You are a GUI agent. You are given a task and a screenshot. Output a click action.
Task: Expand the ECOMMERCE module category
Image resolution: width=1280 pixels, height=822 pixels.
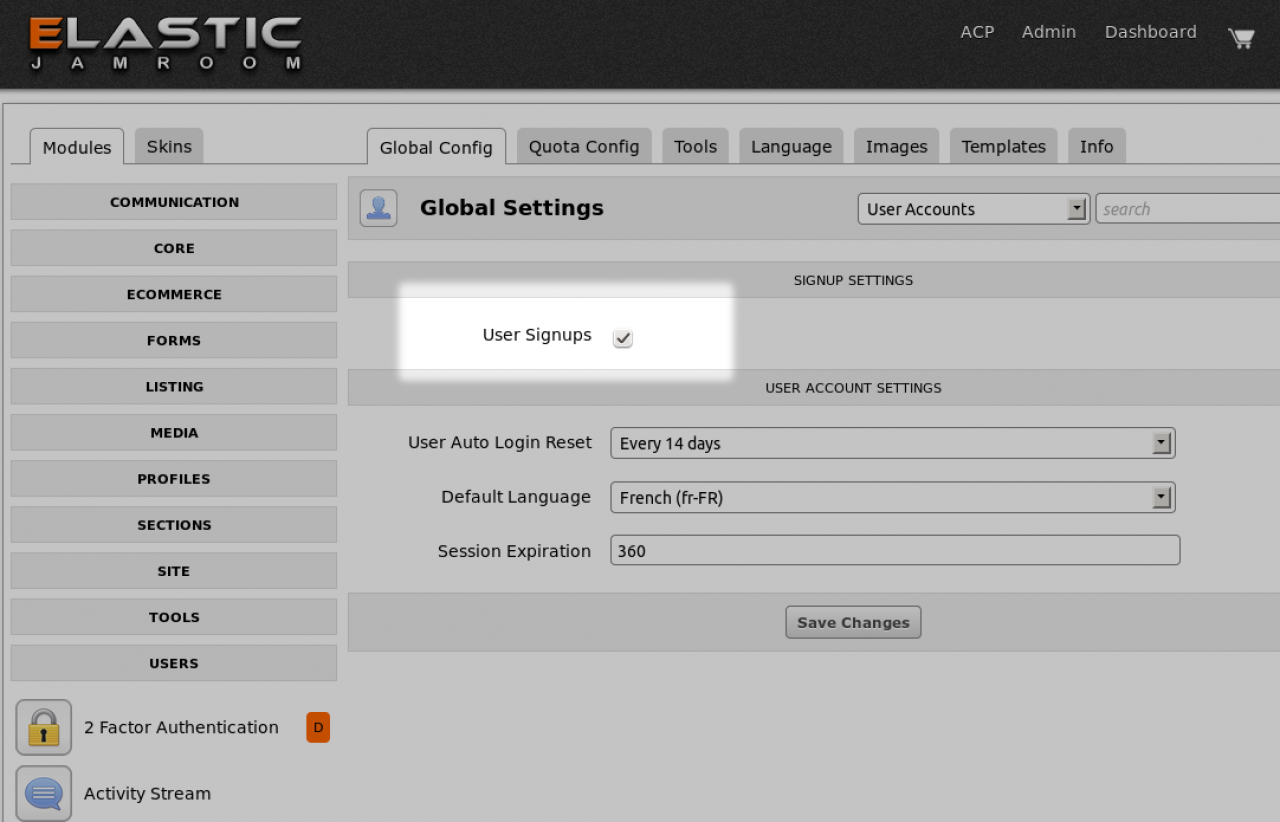(x=174, y=294)
